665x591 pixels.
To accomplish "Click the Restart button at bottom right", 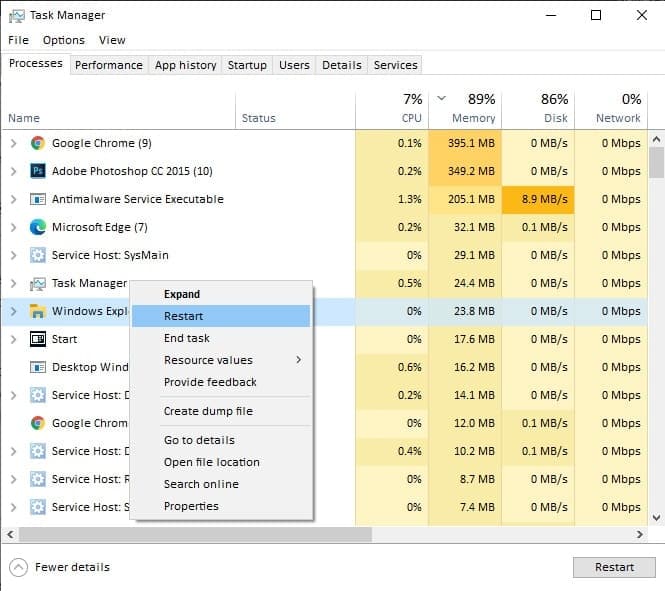I will click(614, 567).
